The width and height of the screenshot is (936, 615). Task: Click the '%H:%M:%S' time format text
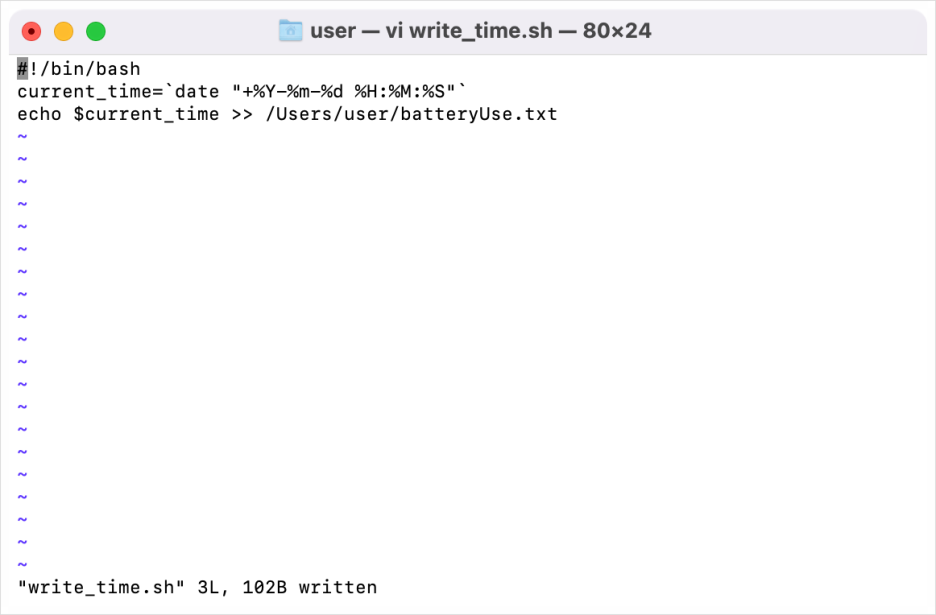[400, 91]
